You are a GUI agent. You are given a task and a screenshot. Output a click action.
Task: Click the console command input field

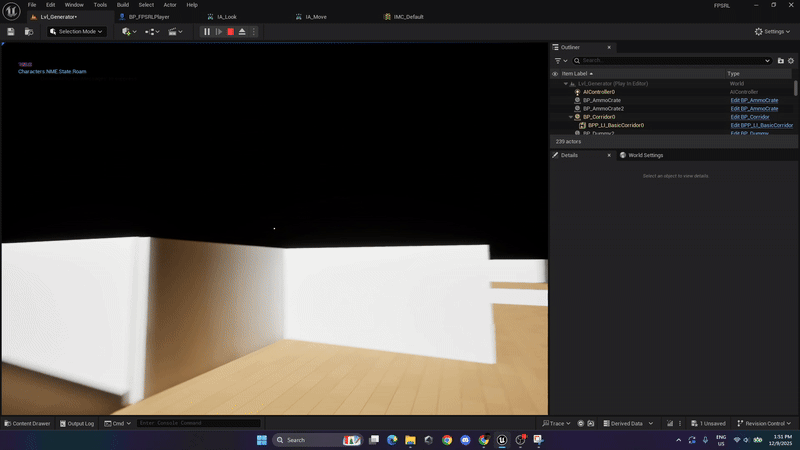[198, 424]
